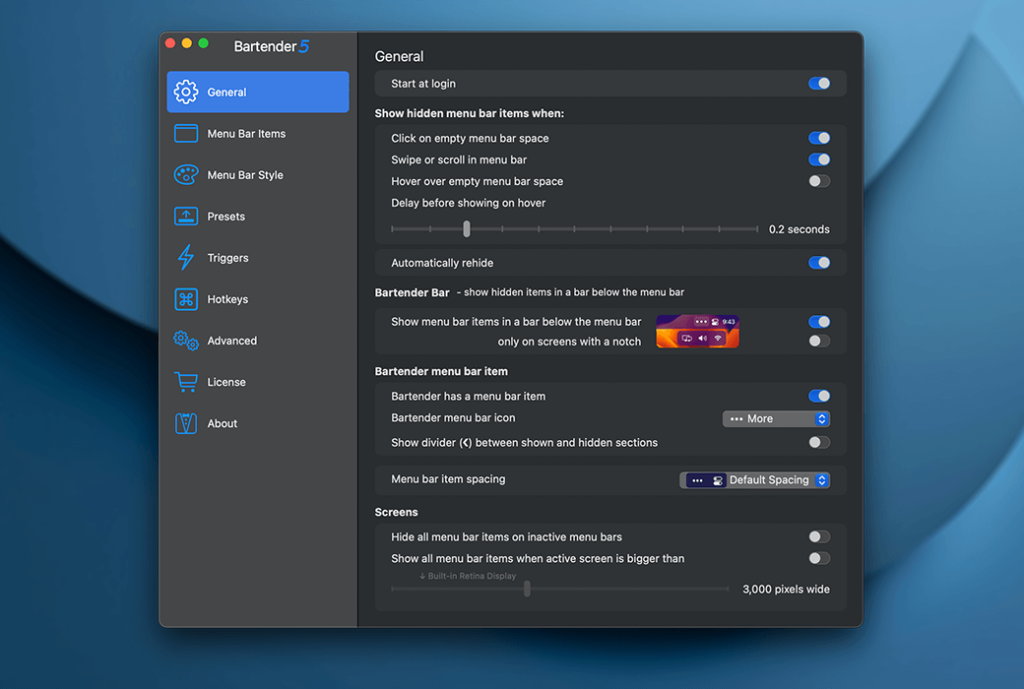Image resolution: width=1024 pixels, height=689 pixels.
Task: Click the Default Spacing stepper arrows
Action: point(823,479)
